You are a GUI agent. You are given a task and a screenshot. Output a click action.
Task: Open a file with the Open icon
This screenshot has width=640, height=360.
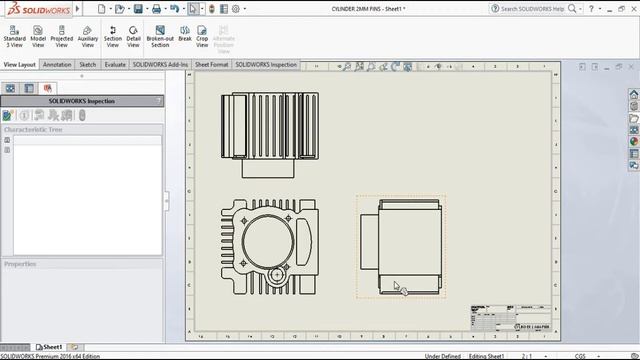coord(119,9)
